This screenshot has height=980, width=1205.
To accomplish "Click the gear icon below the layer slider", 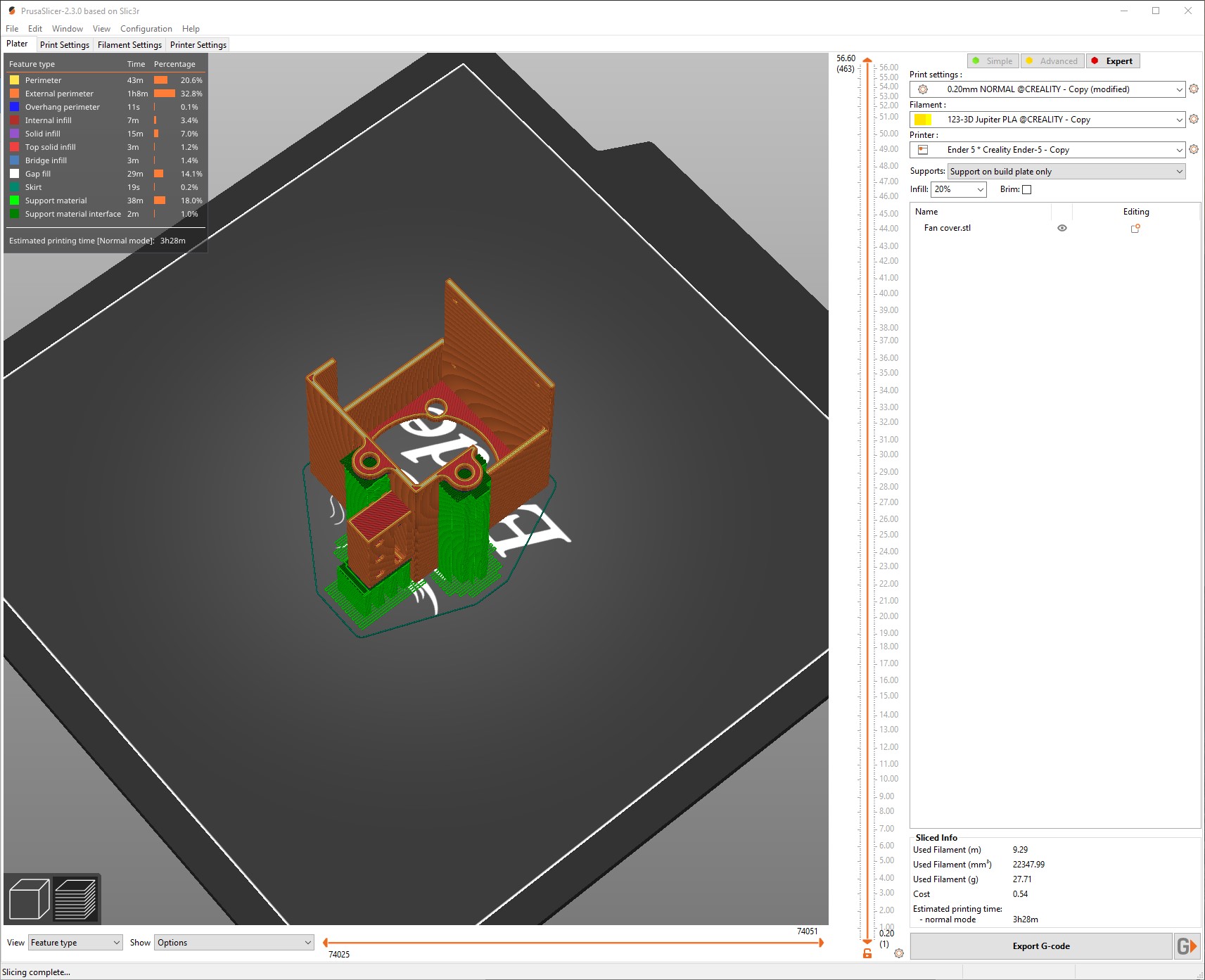I will click(x=899, y=953).
